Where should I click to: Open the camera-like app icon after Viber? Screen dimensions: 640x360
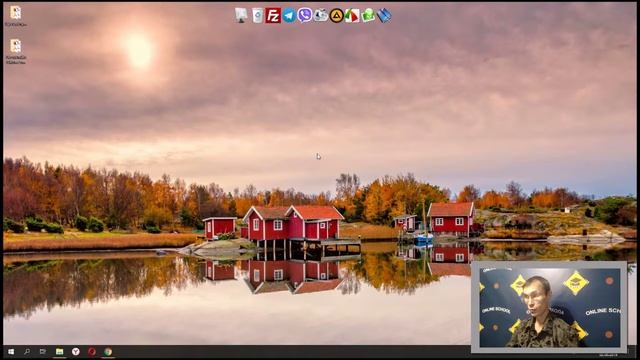pos(320,16)
